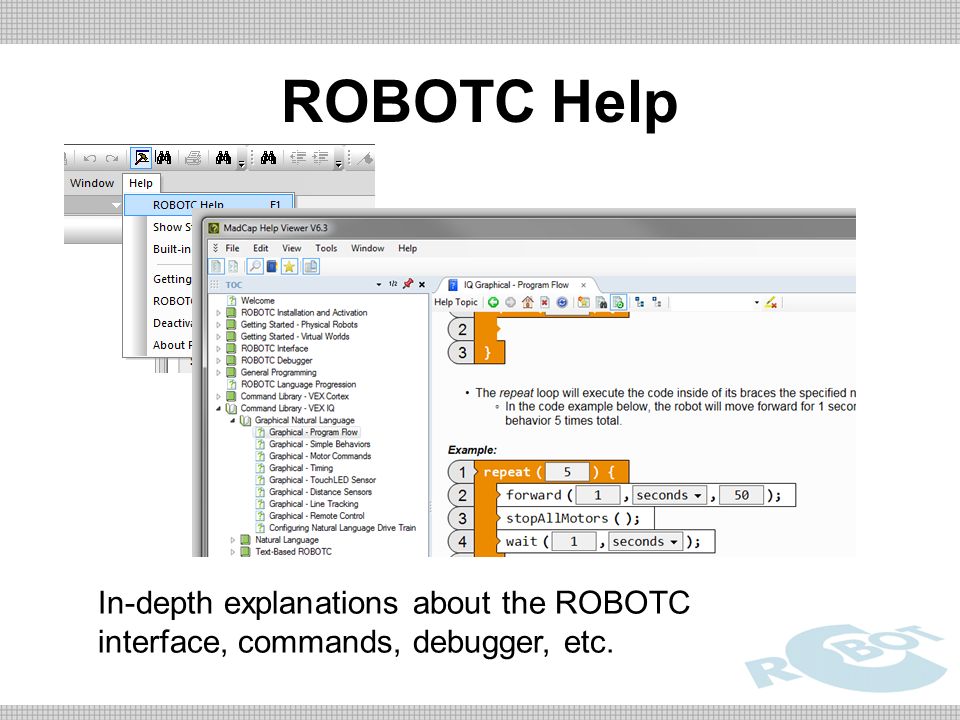
Task: Open Graphical - Simple Behaviors topic
Action: click(320, 444)
